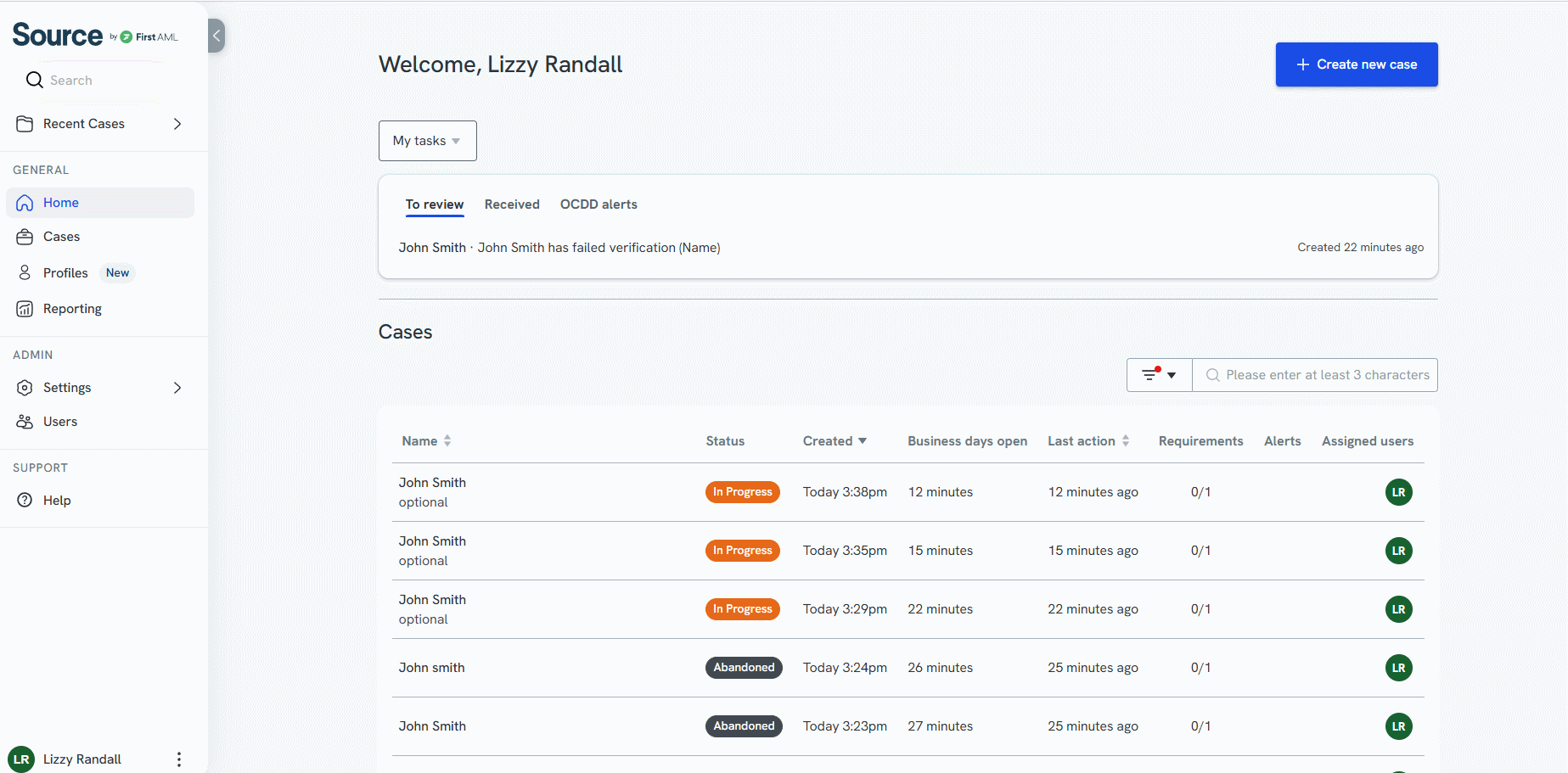Click the Cases briefcase icon
Viewport: 1568px width, 773px height.
coord(25,237)
